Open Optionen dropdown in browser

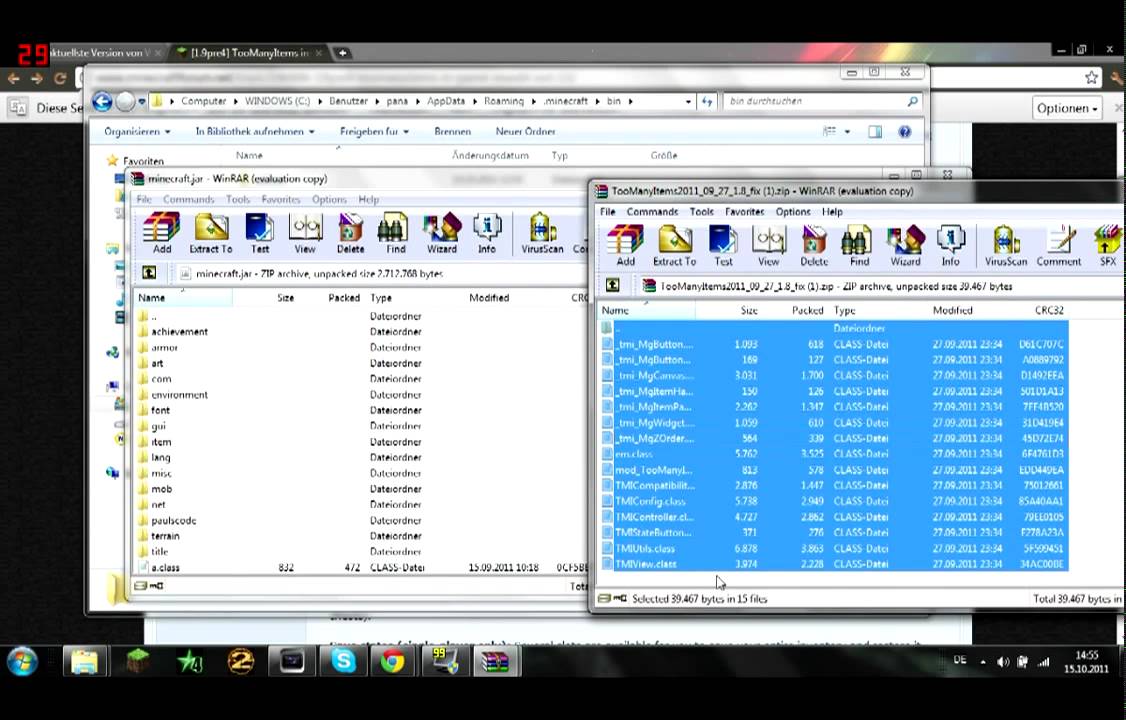click(1067, 108)
